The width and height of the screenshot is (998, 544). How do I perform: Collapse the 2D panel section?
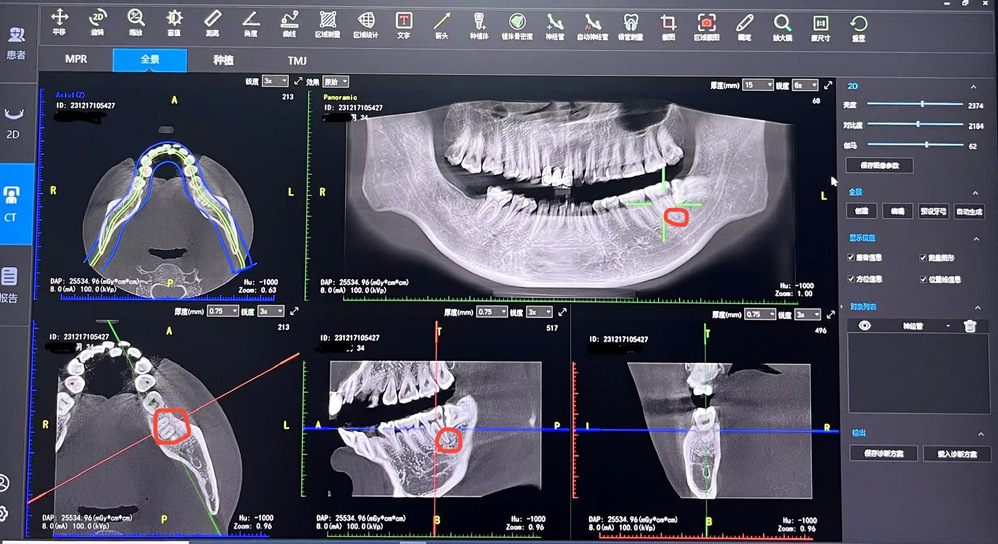973,87
